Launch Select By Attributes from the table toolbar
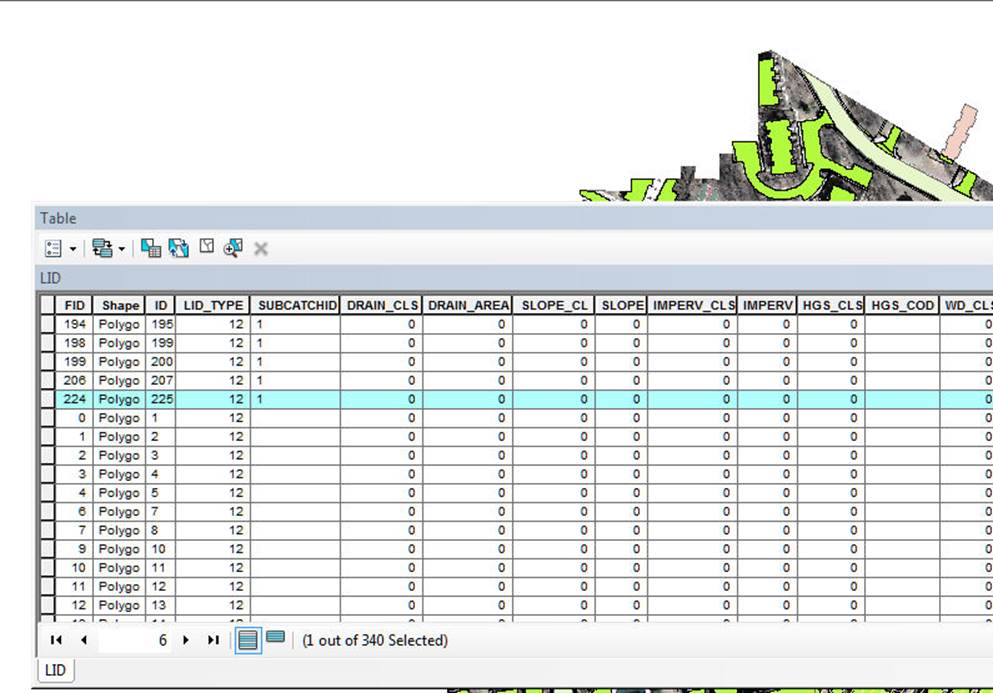The image size is (993, 693). click(x=152, y=248)
